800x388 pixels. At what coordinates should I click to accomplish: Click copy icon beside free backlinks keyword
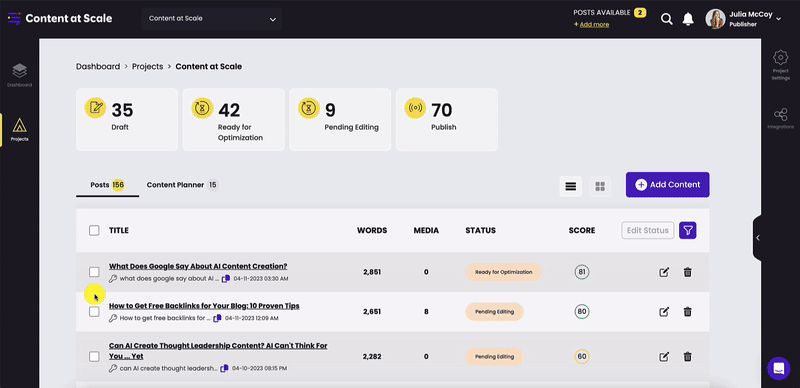point(217,318)
